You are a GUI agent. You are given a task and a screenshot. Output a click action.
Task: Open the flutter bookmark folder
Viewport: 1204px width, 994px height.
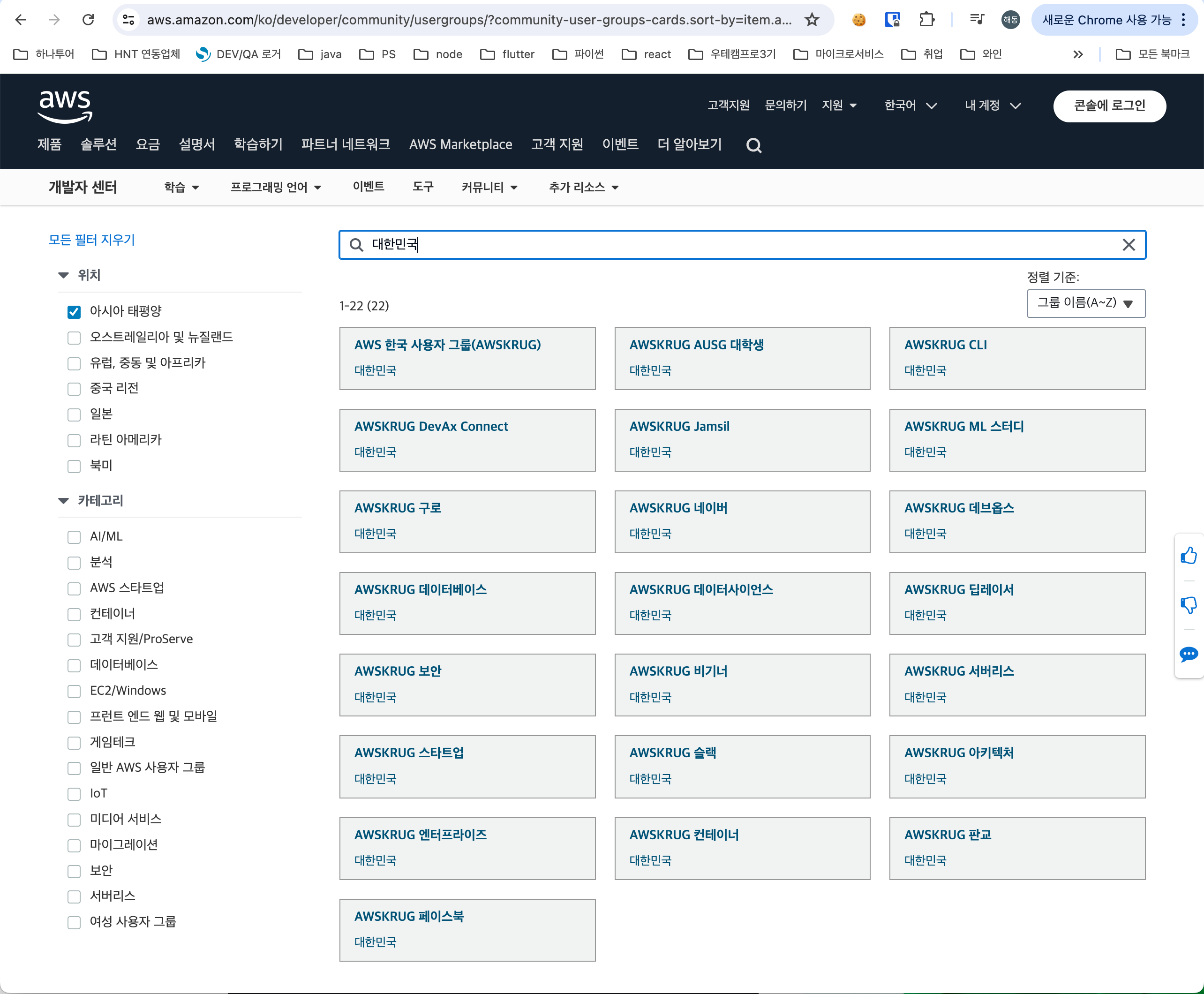pyautogui.click(x=507, y=54)
